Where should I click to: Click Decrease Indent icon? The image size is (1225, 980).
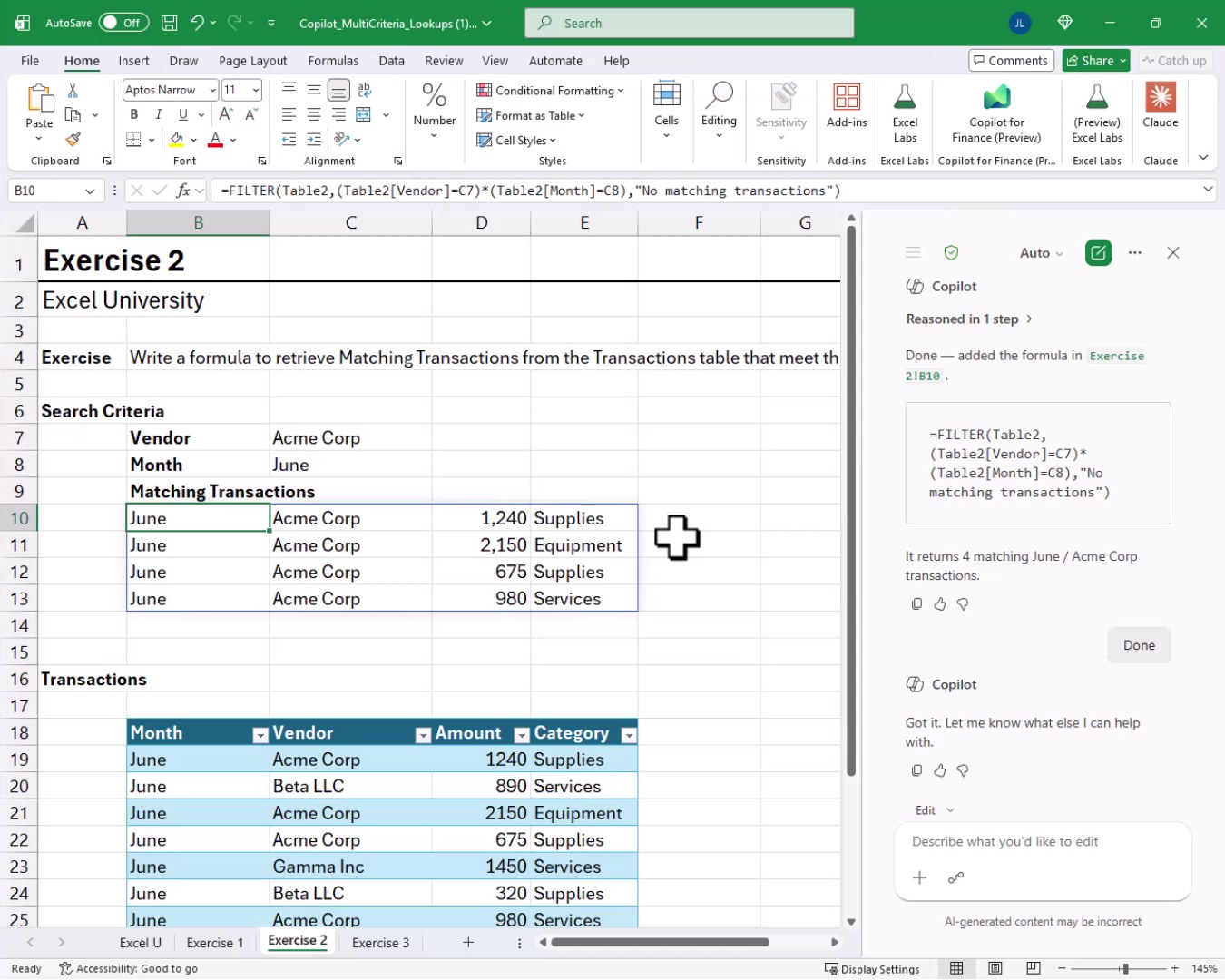point(289,139)
